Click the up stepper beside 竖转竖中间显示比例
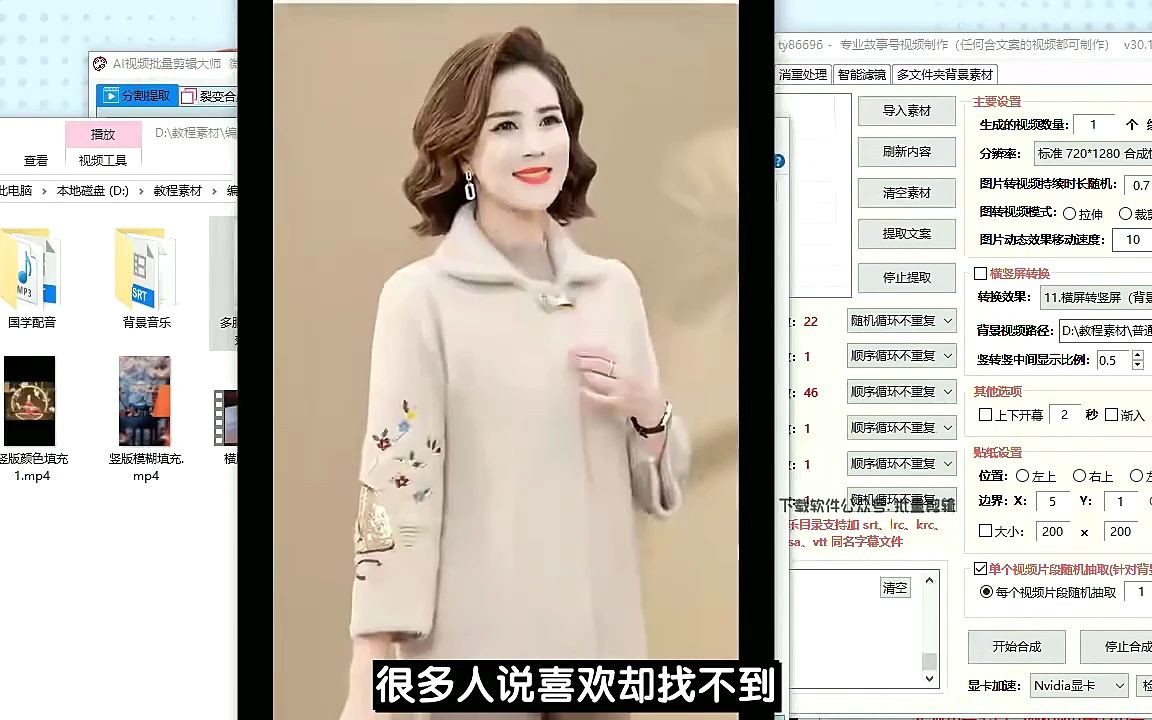 pyautogui.click(x=1138, y=355)
